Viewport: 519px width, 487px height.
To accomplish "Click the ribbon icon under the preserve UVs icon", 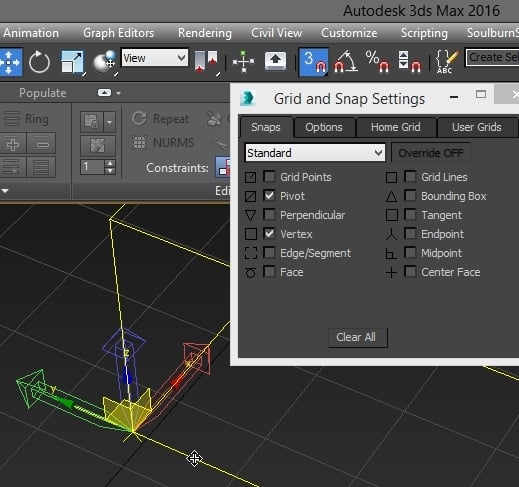I will coord(98,145).
